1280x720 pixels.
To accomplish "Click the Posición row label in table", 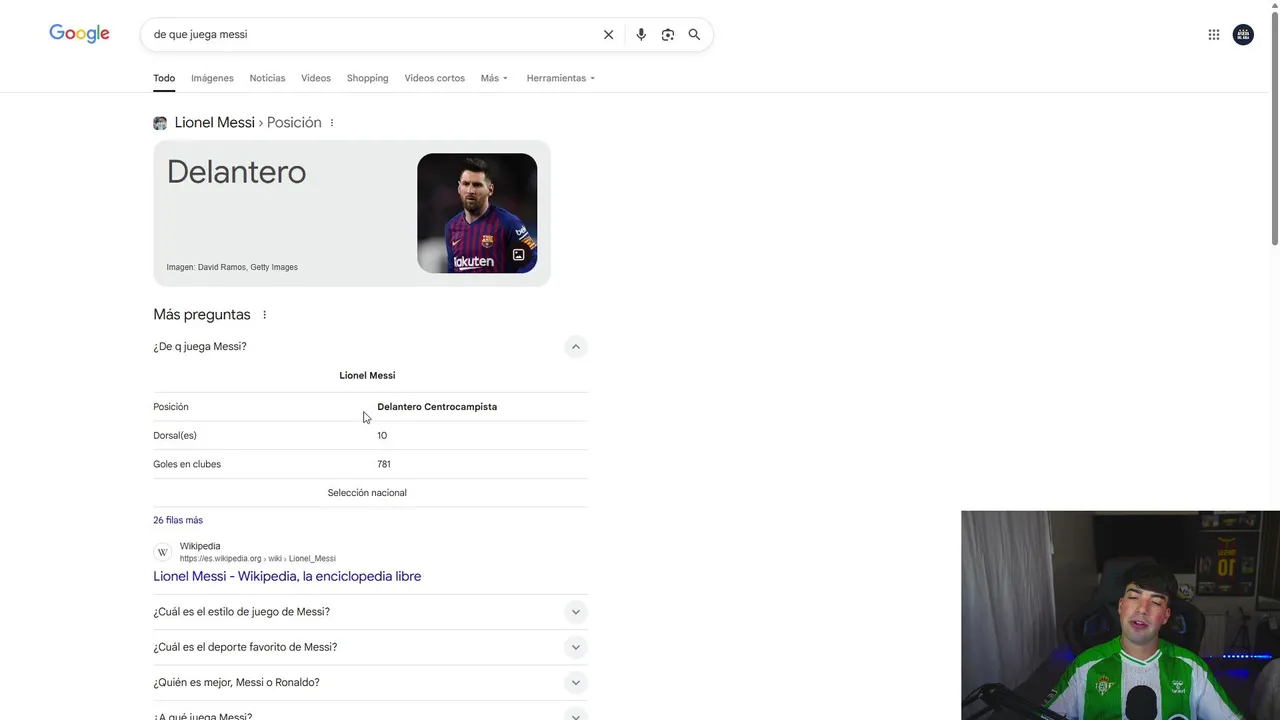I will point(171,407).
